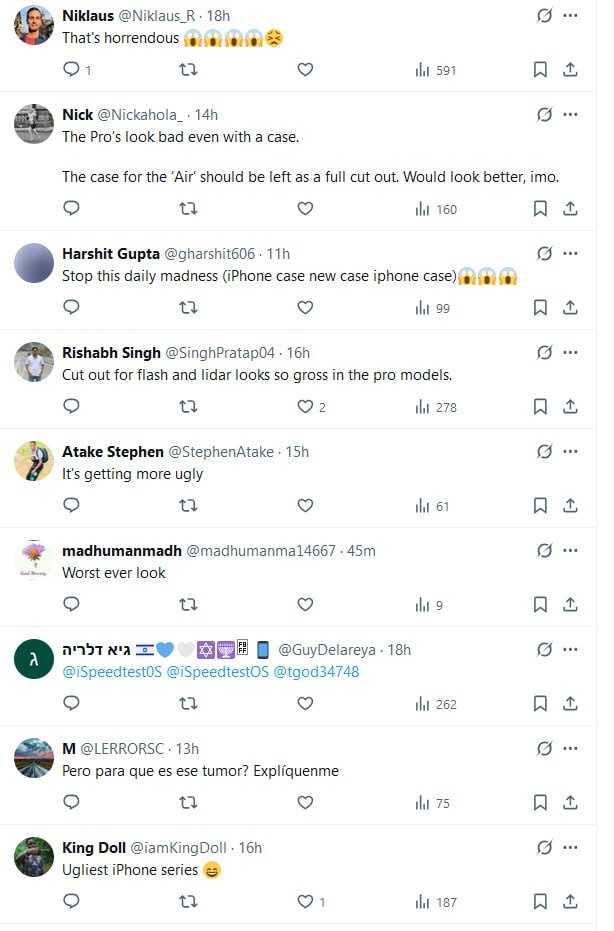Share Rishabh Singh's tweet

570,407
